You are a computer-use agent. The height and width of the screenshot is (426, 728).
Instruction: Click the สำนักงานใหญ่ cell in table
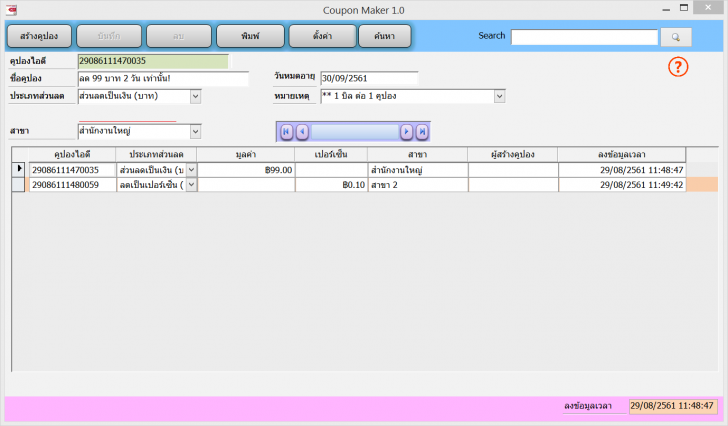coord(418,170)
